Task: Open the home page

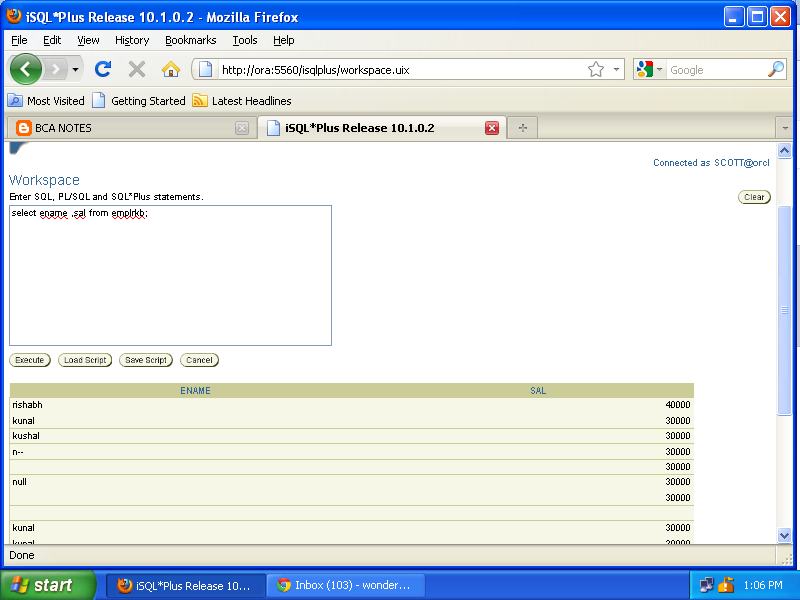Action: 171,69
